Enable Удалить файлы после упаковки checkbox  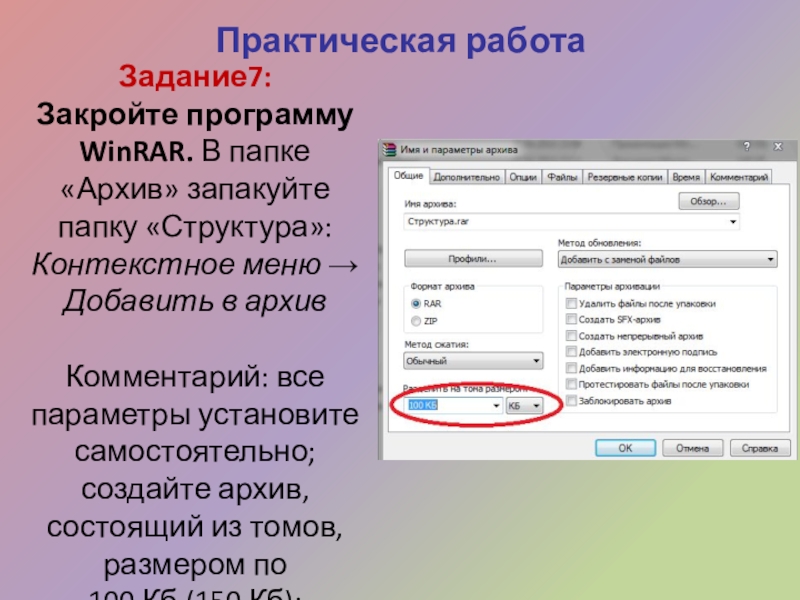click(571, 304)
